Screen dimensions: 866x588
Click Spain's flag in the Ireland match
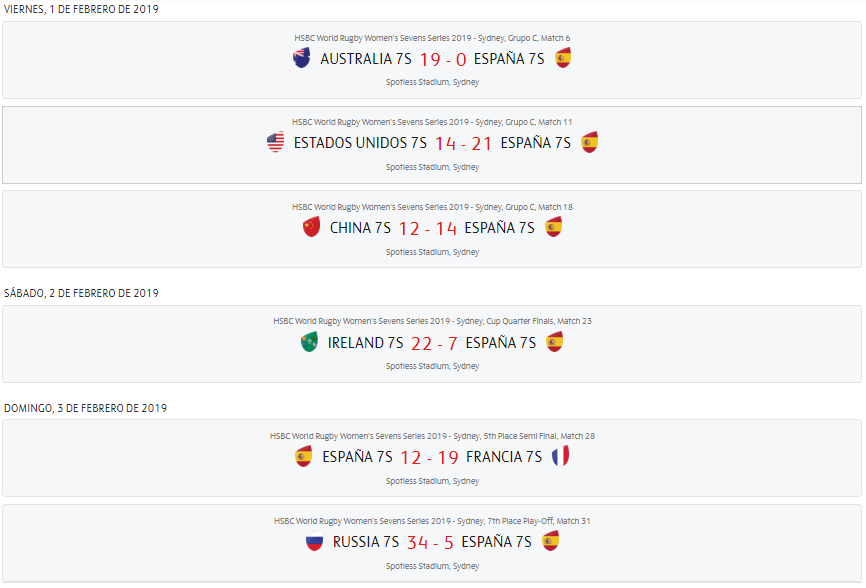(x=554, y=343)
